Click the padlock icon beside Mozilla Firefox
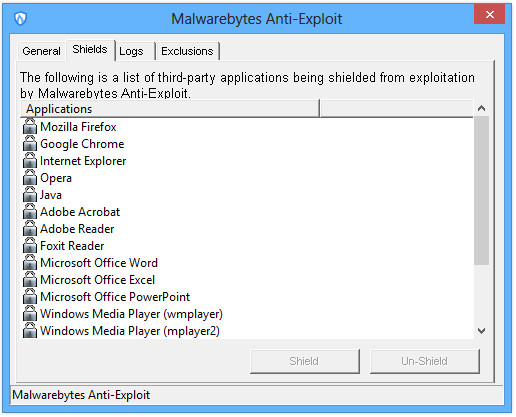The height and width of the screenshot is (417, 516). (30, 127)
